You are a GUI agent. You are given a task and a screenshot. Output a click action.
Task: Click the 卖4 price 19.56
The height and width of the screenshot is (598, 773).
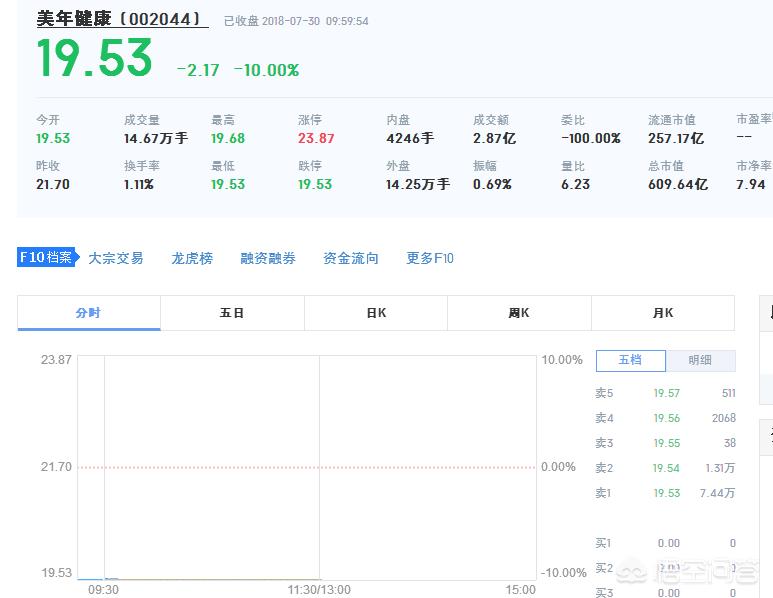coord(667,418)
